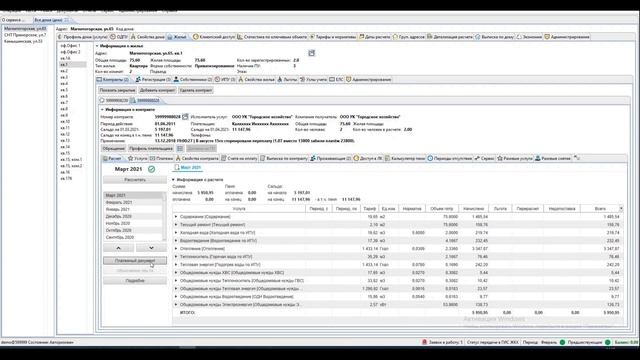Viewport: 640px width, 360px height.
Task: Expand the Содержание service row
Action: (x=176, y=217)
